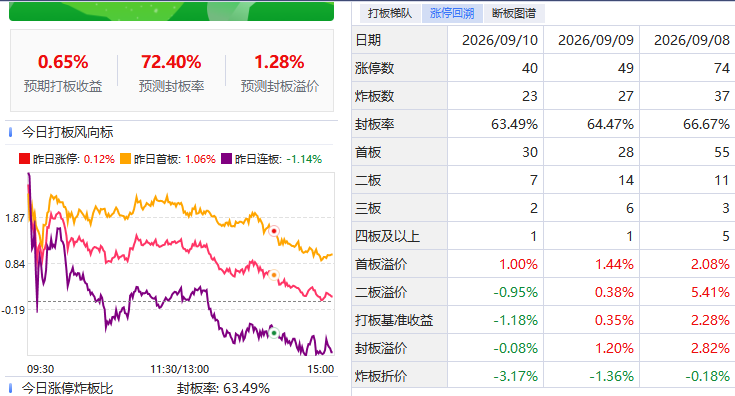This screenshot has height=396, width=735.
Task: Click the orange dot marker on pink line
Action: click(x=274, y=275)
